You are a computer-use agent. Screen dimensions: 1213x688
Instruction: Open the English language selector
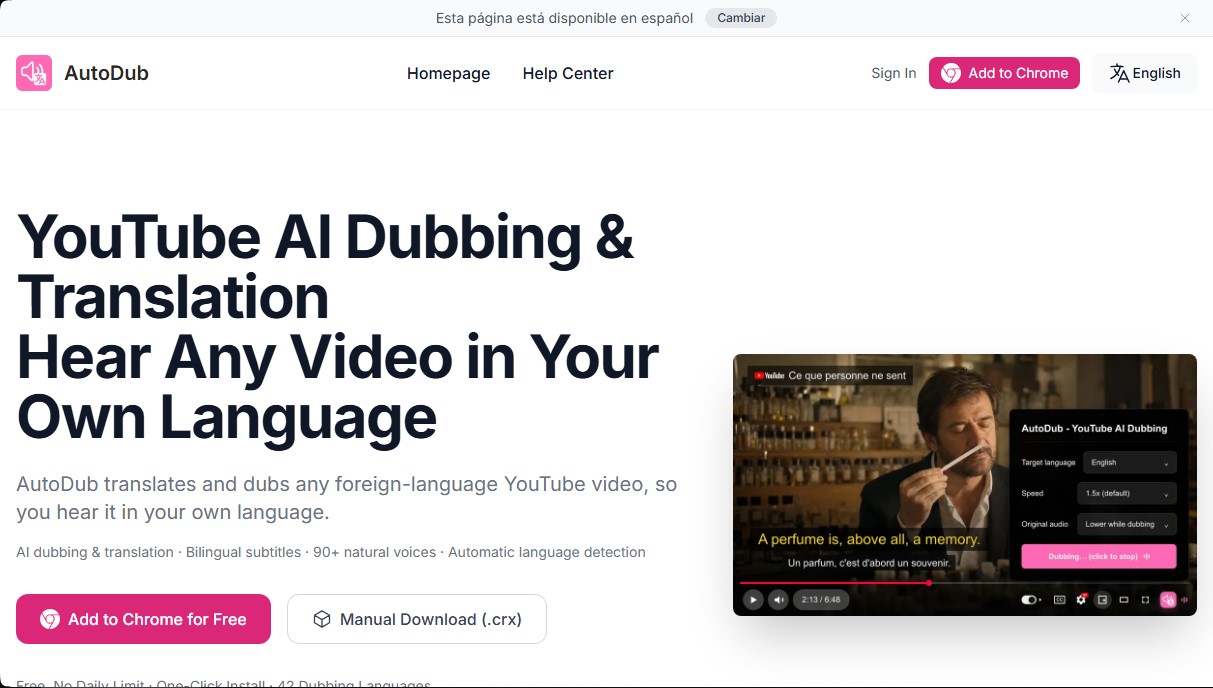(1144, 73)
